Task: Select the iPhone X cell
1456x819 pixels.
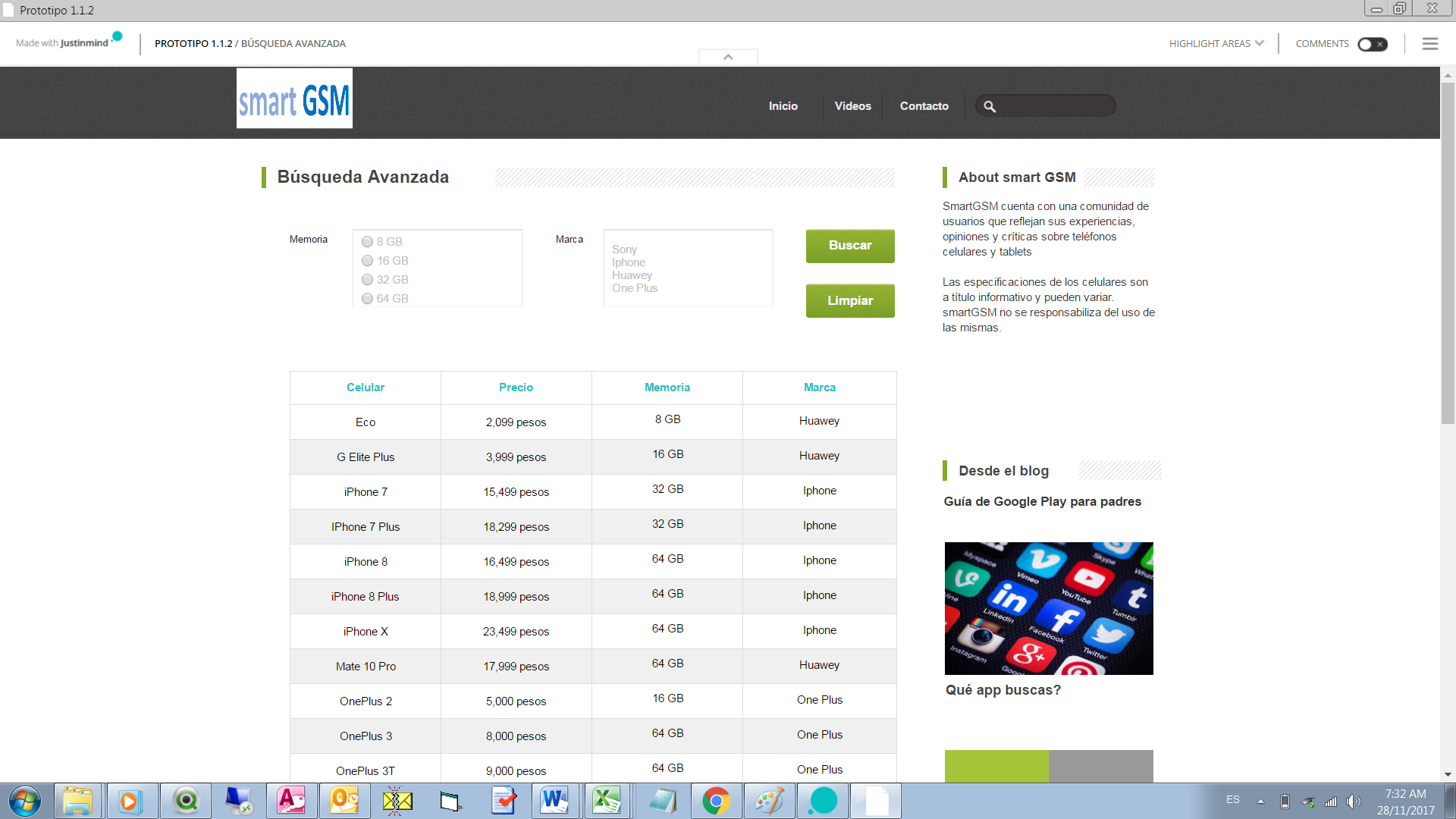Action: pyautogui.click(x=366, y=632)
